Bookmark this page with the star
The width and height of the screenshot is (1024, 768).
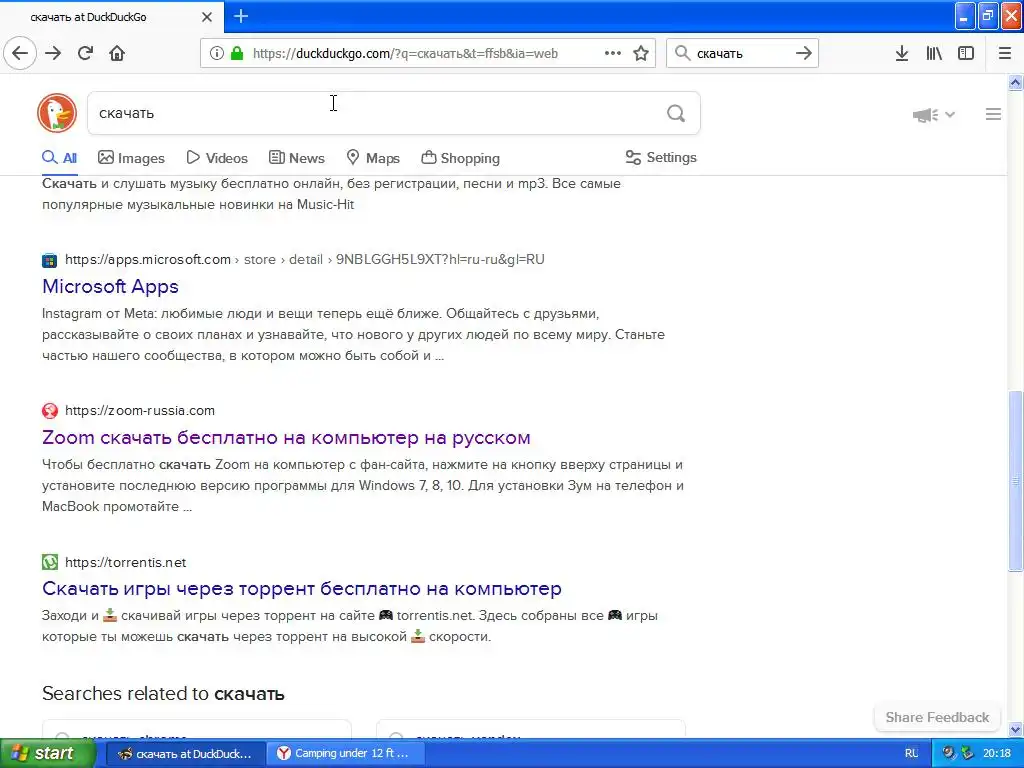tap(641, 53)
